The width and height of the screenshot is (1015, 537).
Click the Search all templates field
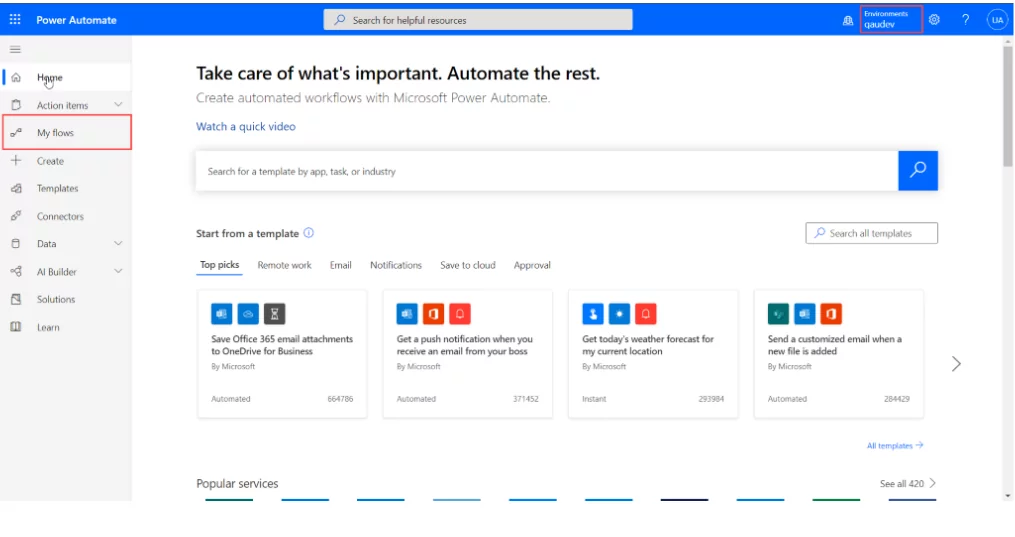point(871,233)
